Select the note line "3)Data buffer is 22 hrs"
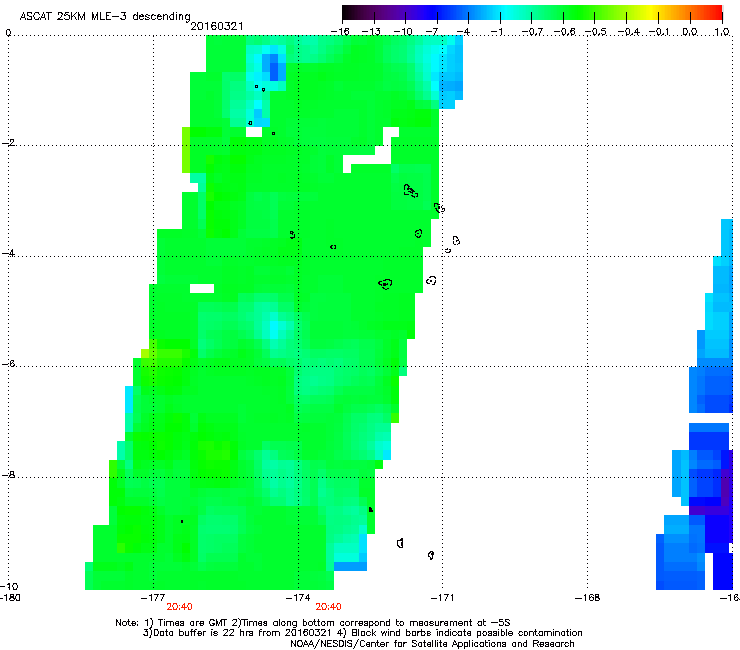 [x=362, y=633]
